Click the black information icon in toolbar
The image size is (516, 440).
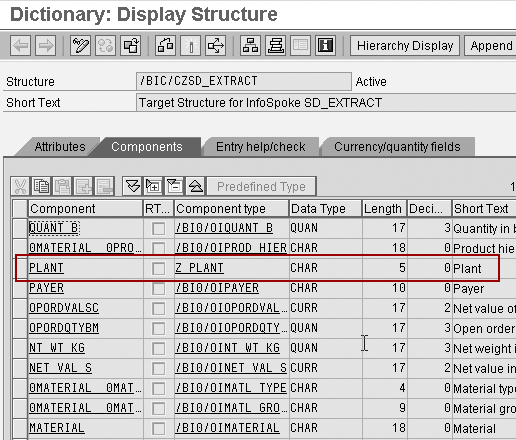tap(325, 45)
